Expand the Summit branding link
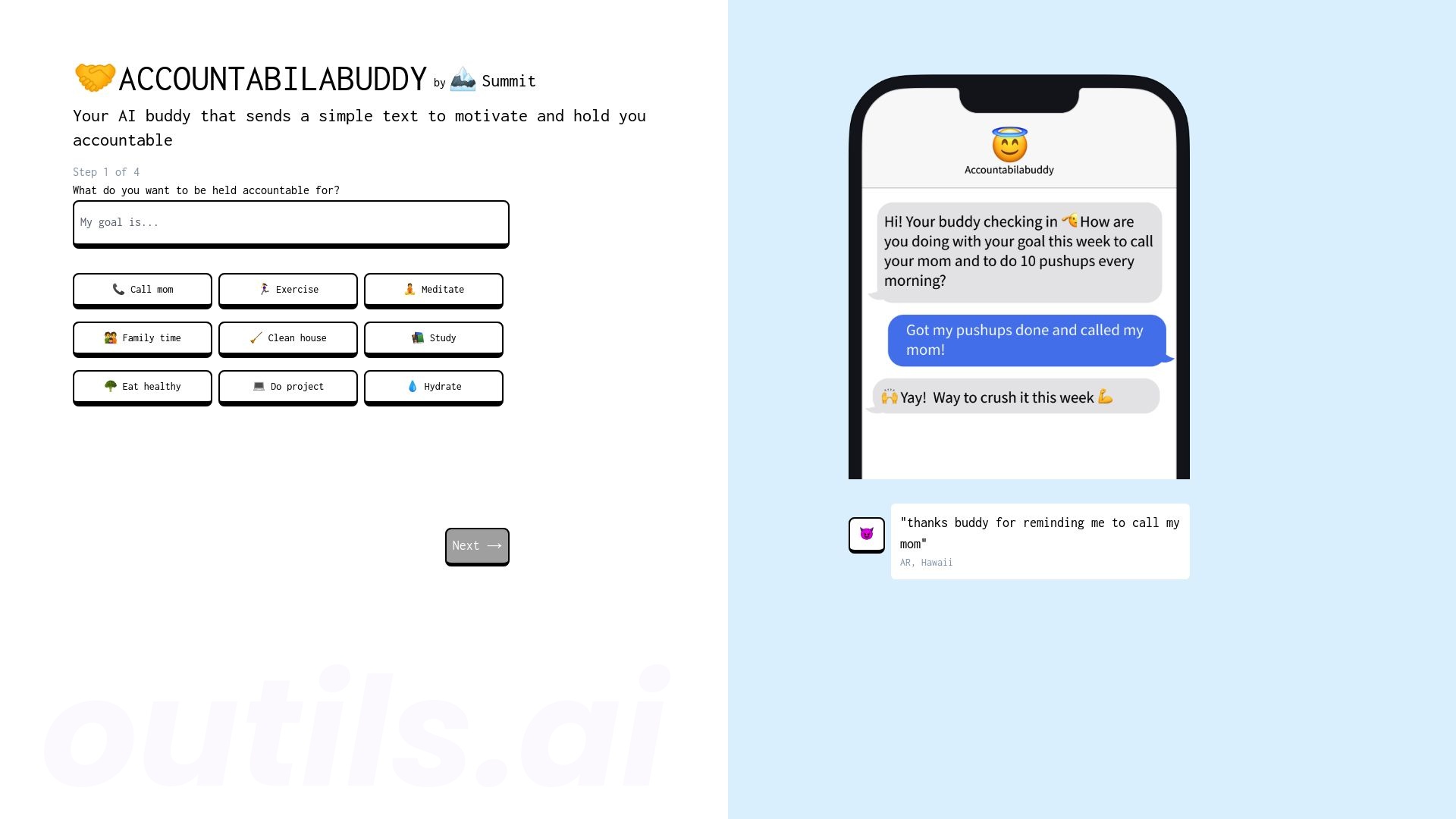 493,81
